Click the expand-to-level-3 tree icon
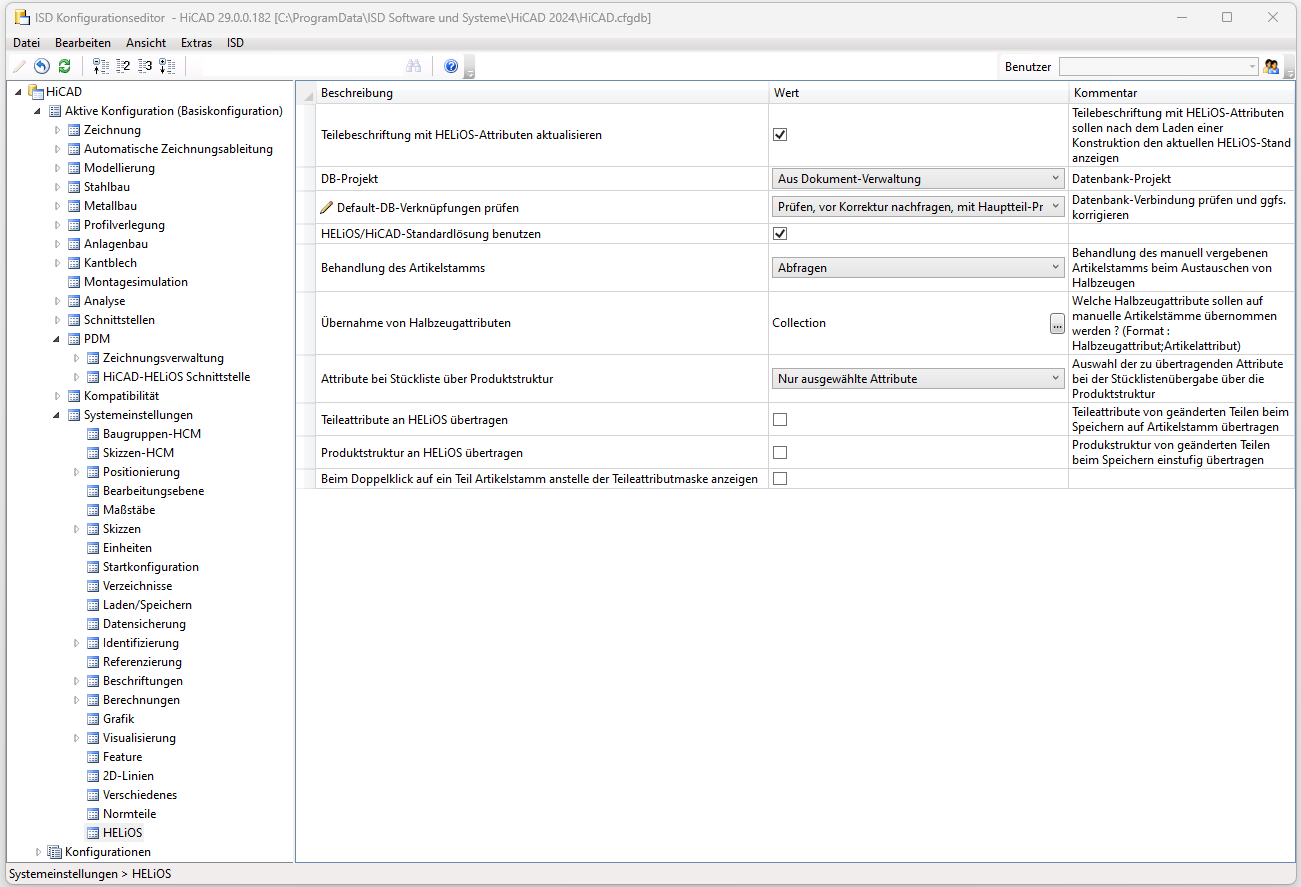The image size is (1301, 887). [x=145, y=66]
